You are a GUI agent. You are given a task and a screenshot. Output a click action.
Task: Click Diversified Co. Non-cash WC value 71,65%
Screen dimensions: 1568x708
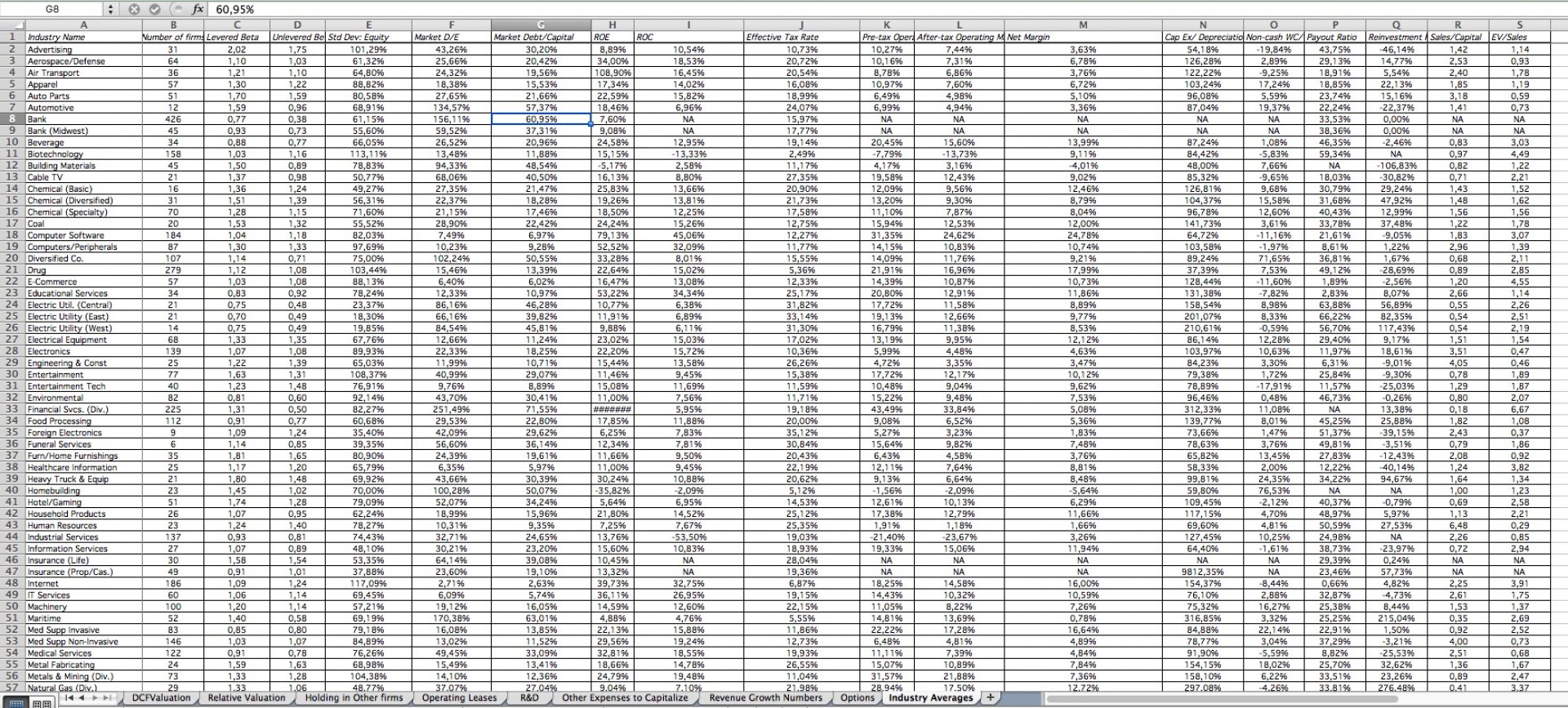[x=1273, y=259]
